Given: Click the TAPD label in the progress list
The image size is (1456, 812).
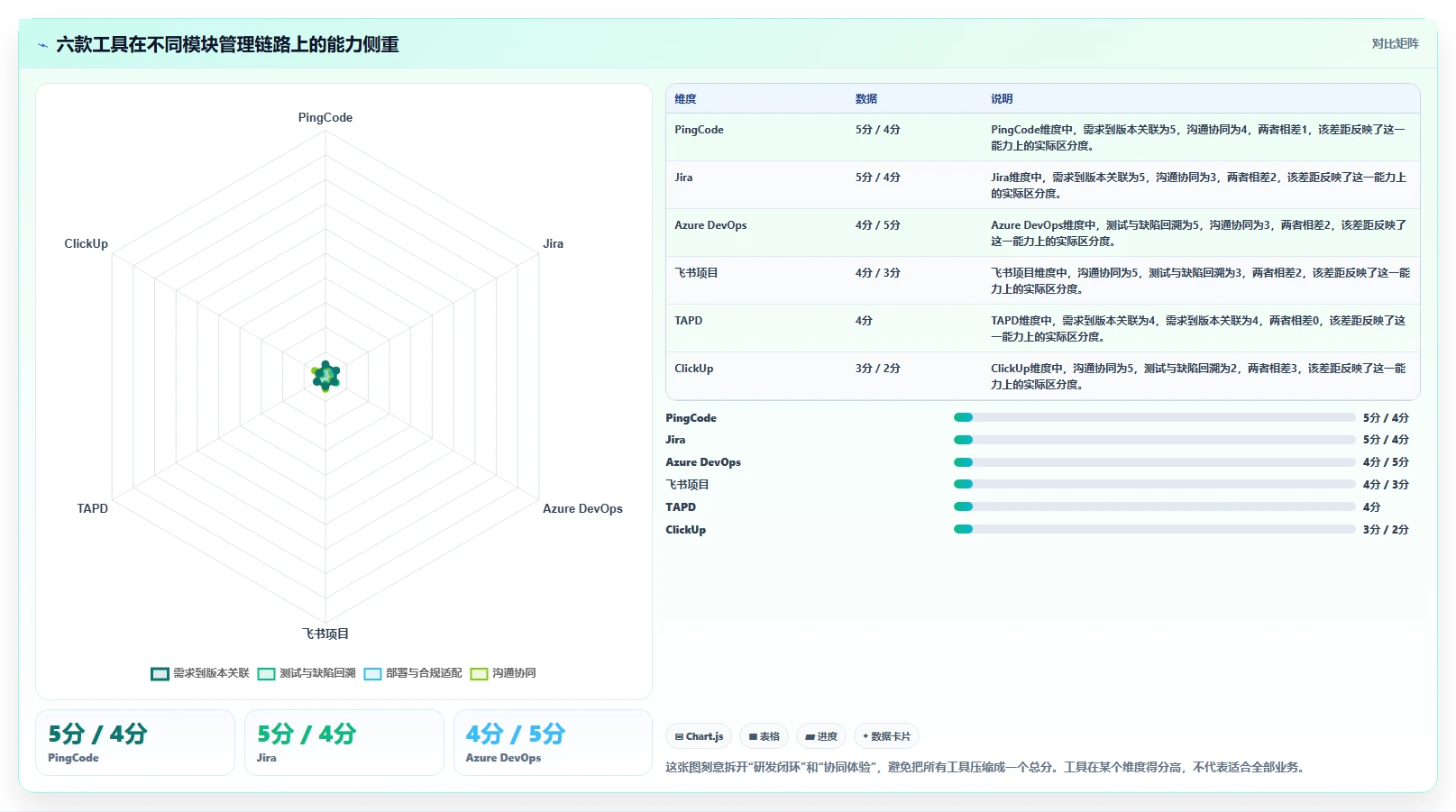Looking at the screenshot, I should tap(681, 507).
